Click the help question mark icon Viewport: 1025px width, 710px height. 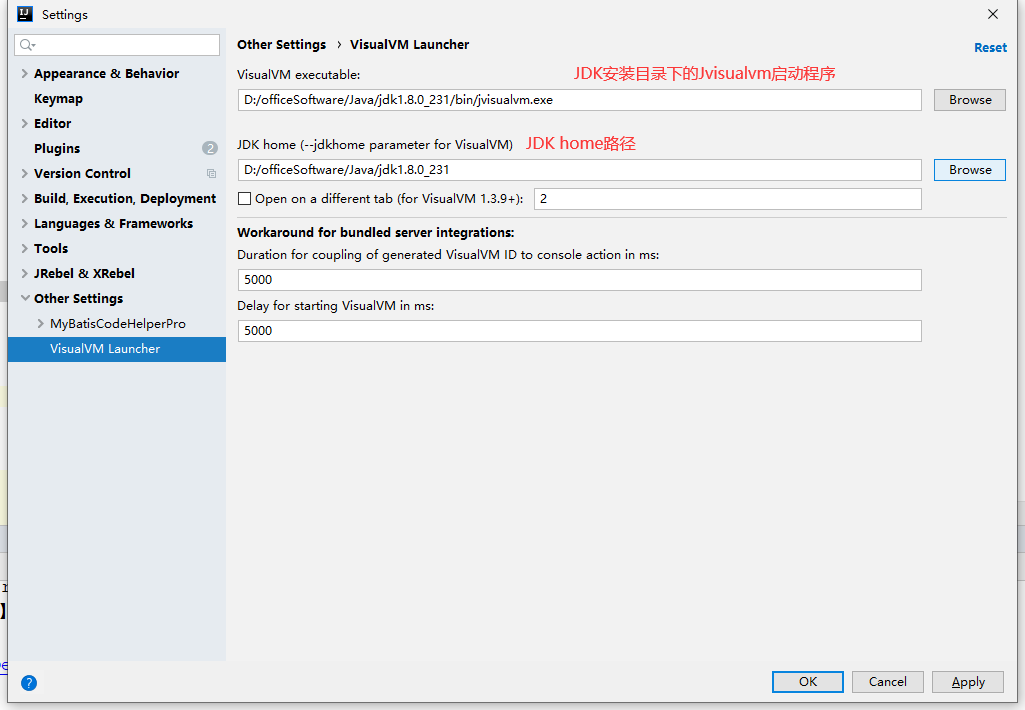coord(29,683)
